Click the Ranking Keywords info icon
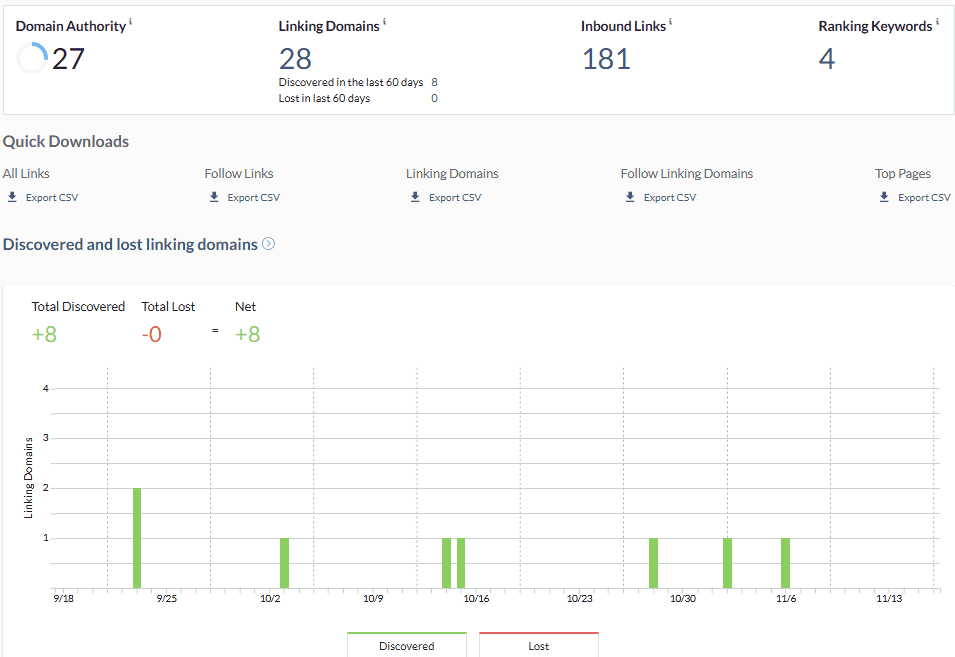 937,21
